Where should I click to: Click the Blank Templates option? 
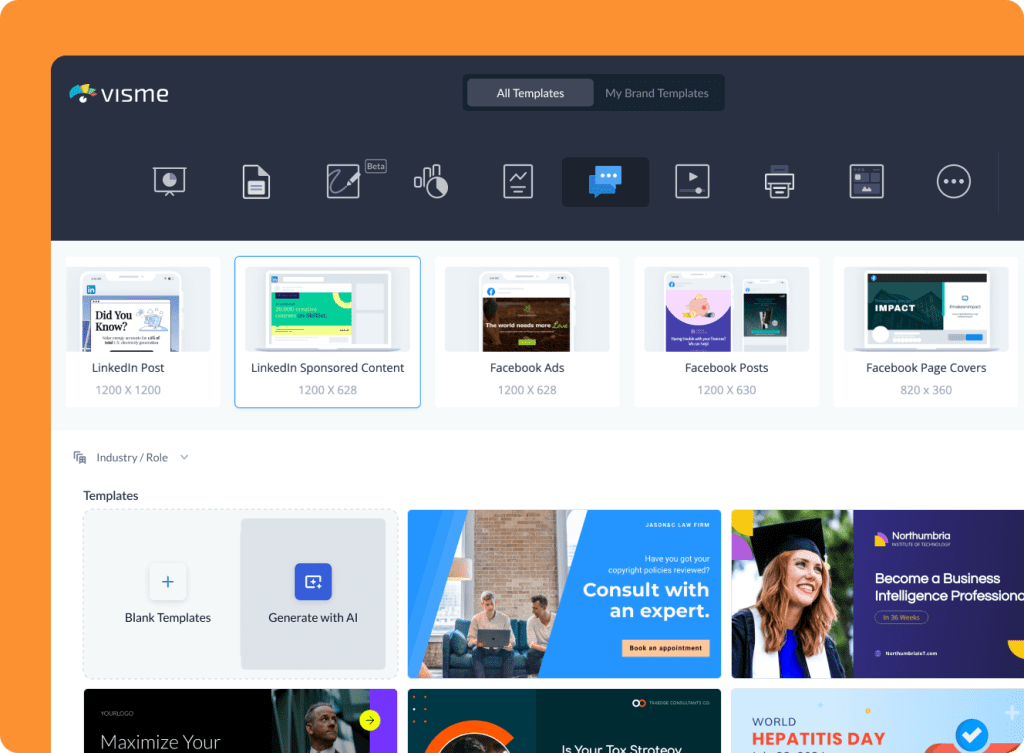(168, 593)
